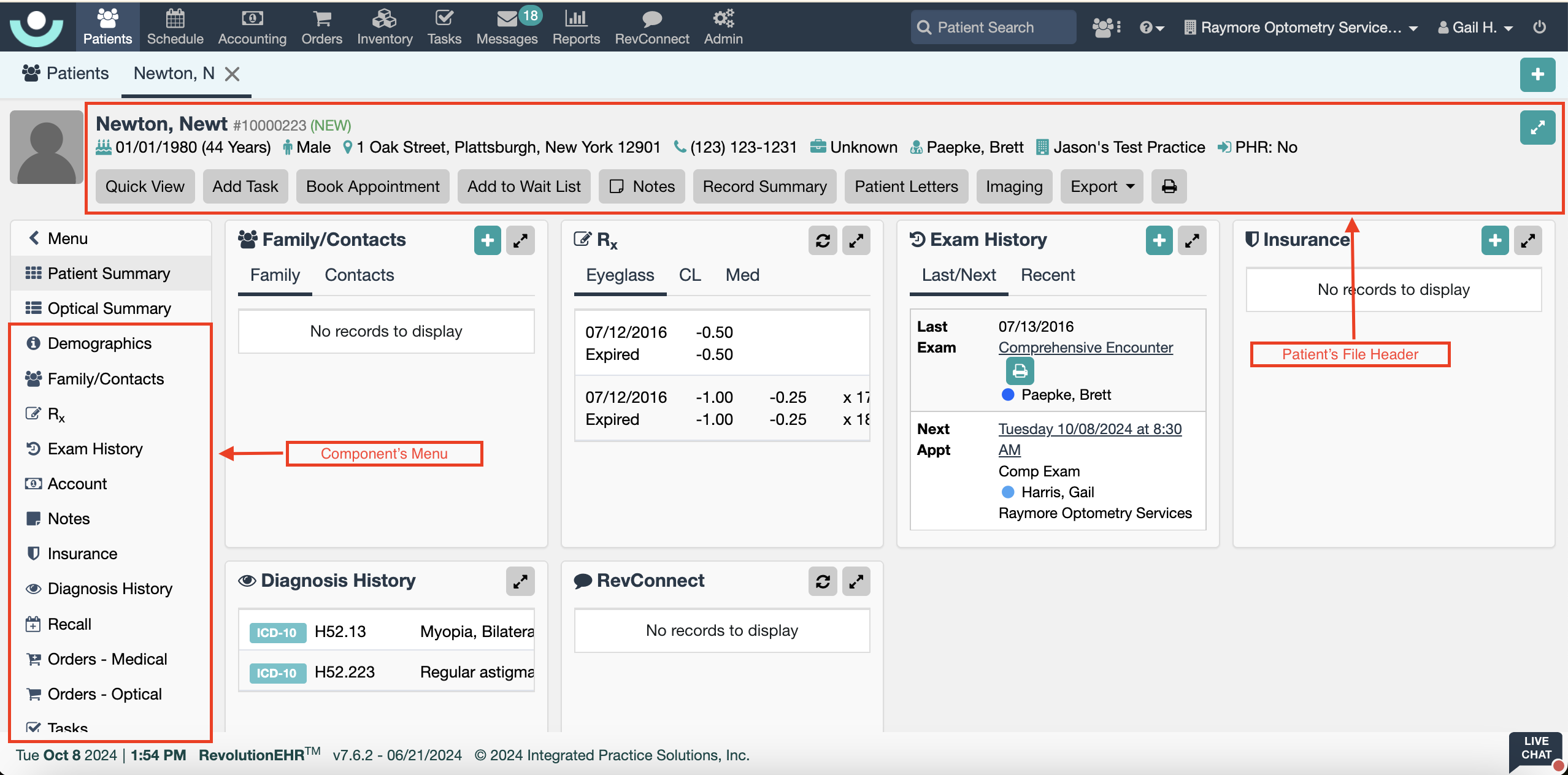Expand the Diagnosis History panel
This screenshot has width=1568, height=775.
coord(520,581)
